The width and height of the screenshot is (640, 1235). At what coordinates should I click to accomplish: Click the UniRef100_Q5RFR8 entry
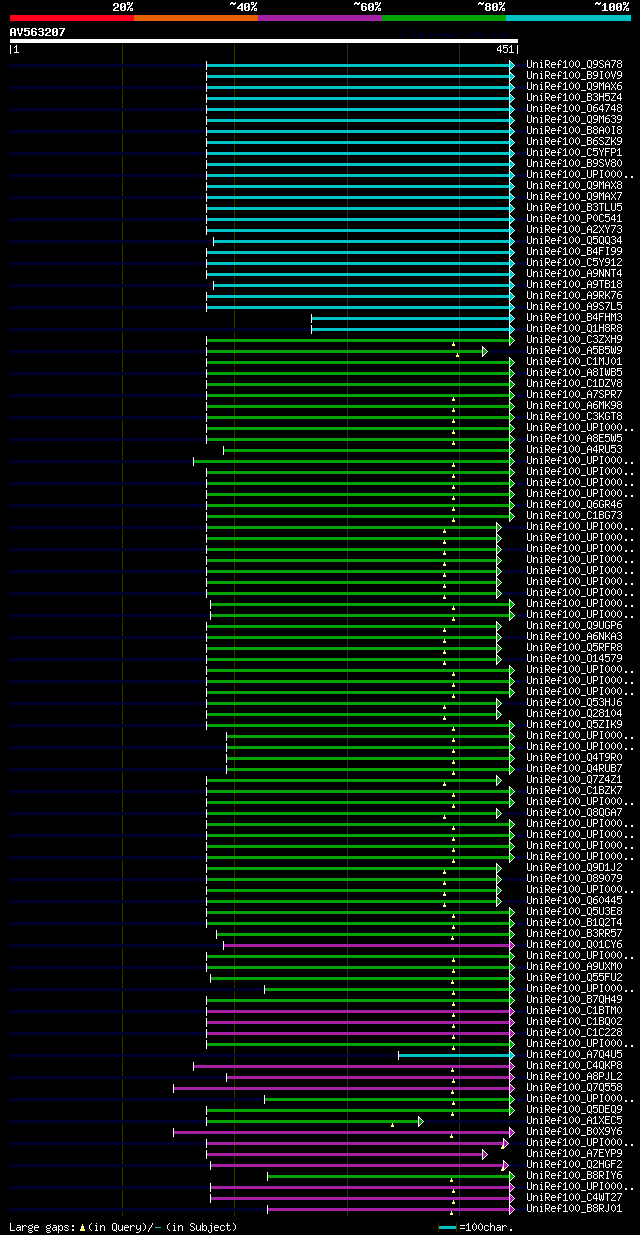click(574, 648)
